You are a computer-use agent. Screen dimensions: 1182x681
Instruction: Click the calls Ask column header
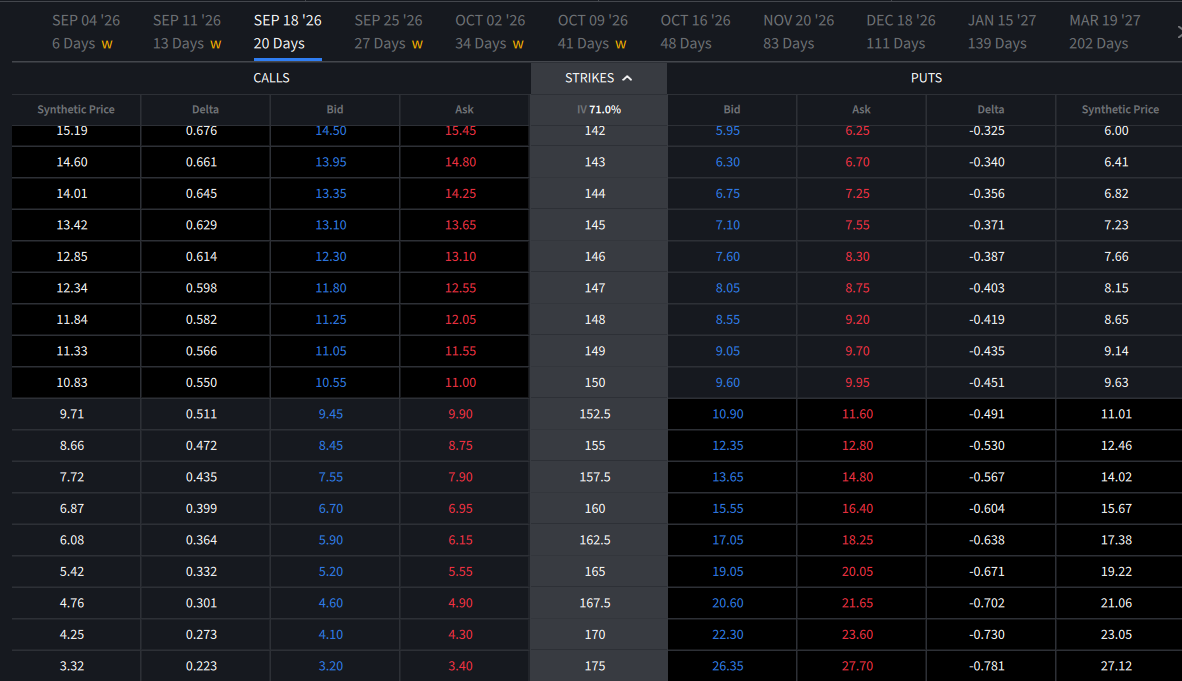pos(464,109)
